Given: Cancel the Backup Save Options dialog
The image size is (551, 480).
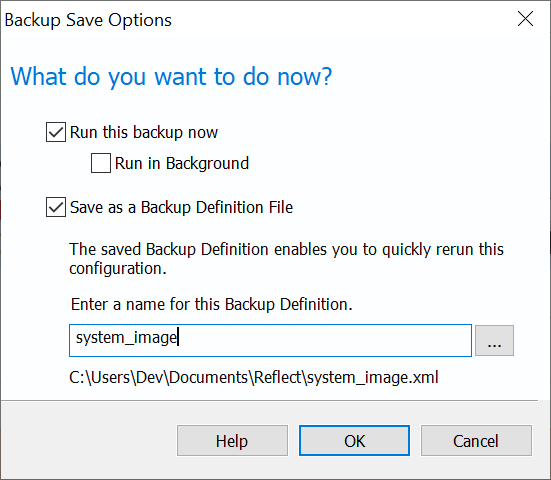Looking at the screenshot, I should 476,441.
